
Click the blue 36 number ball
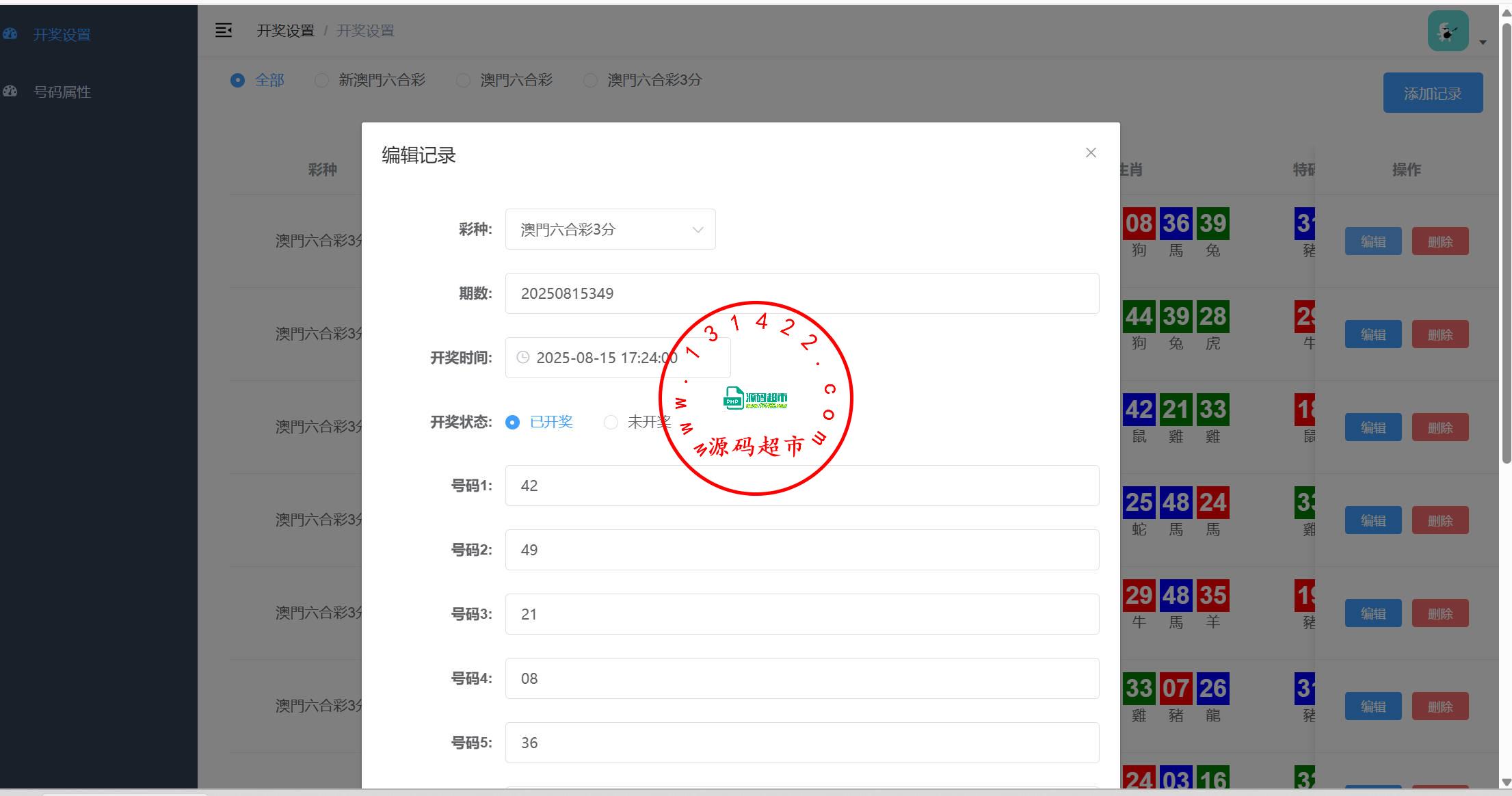click(1176, 224)
